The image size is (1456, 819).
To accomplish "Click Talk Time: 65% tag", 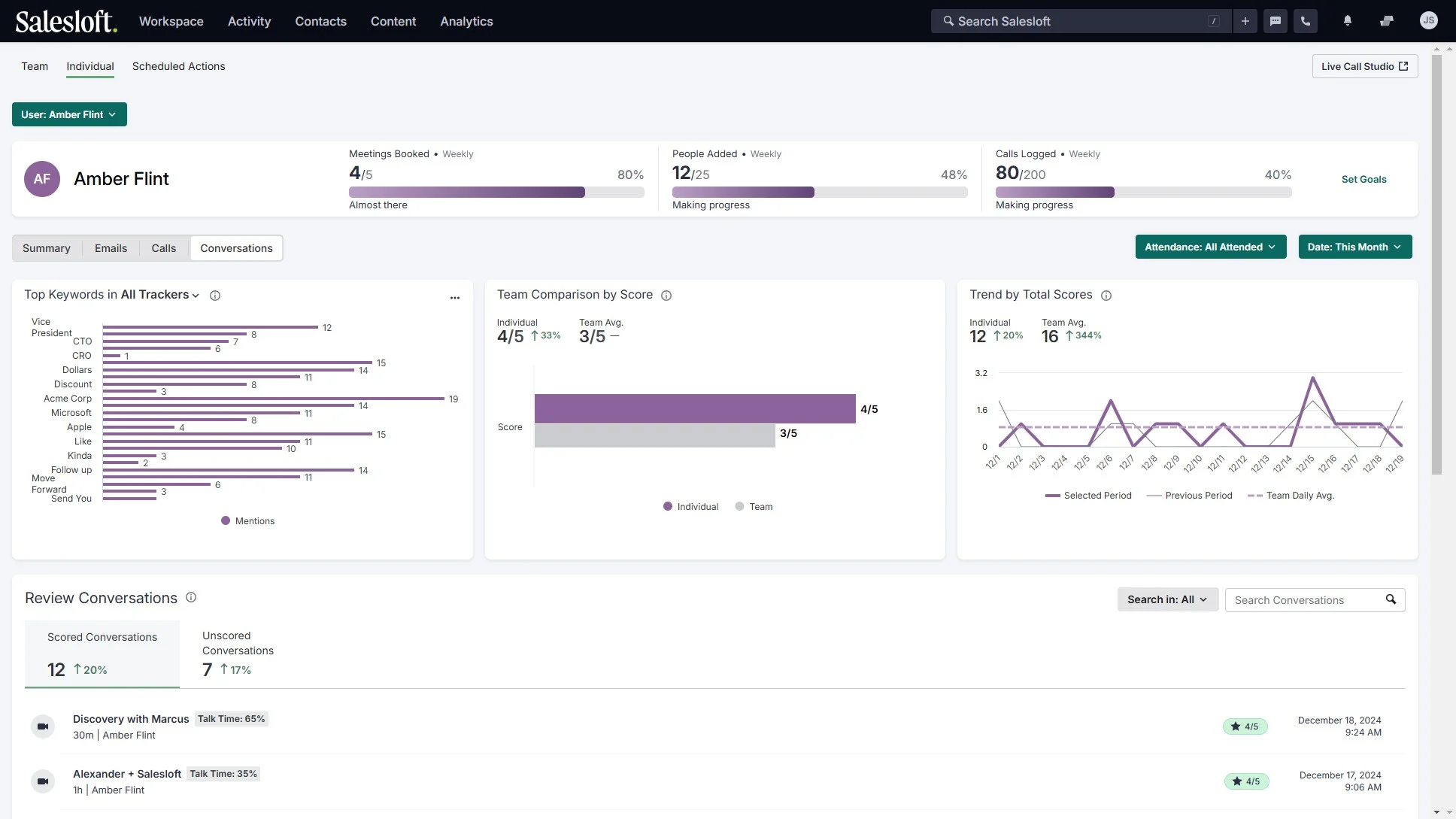I will point(232,719).
